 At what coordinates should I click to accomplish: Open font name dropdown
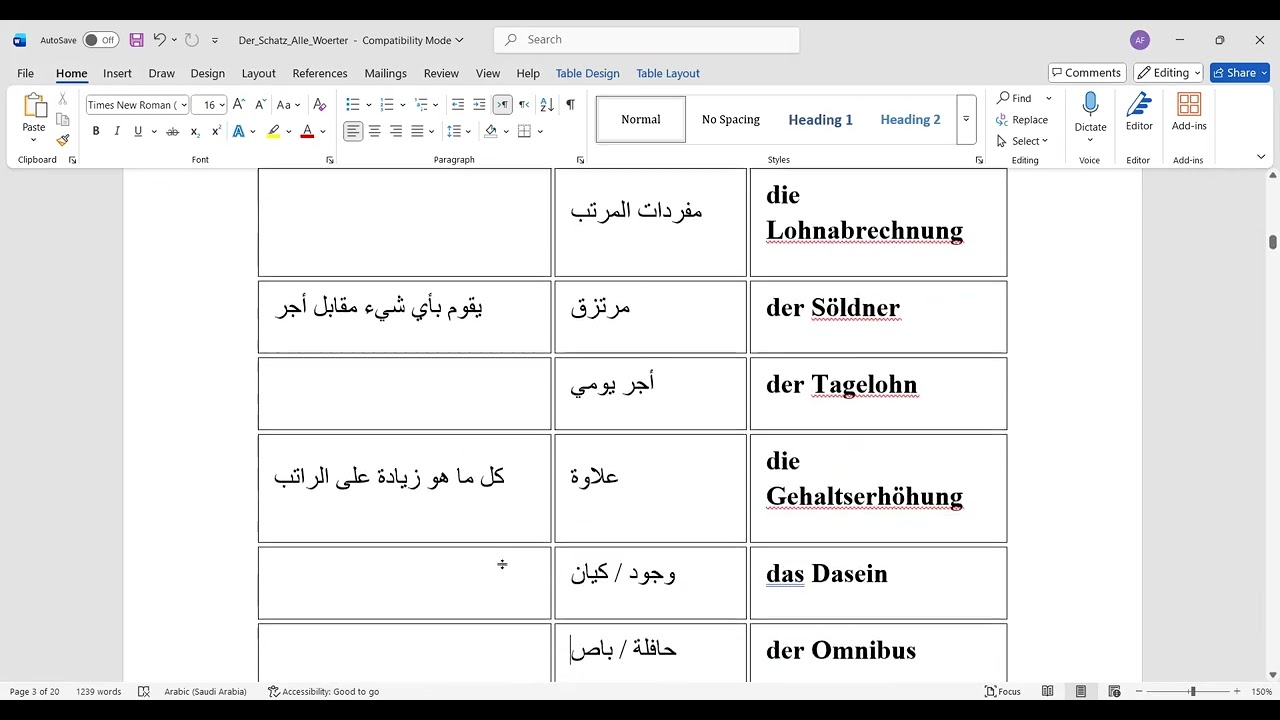184,105
